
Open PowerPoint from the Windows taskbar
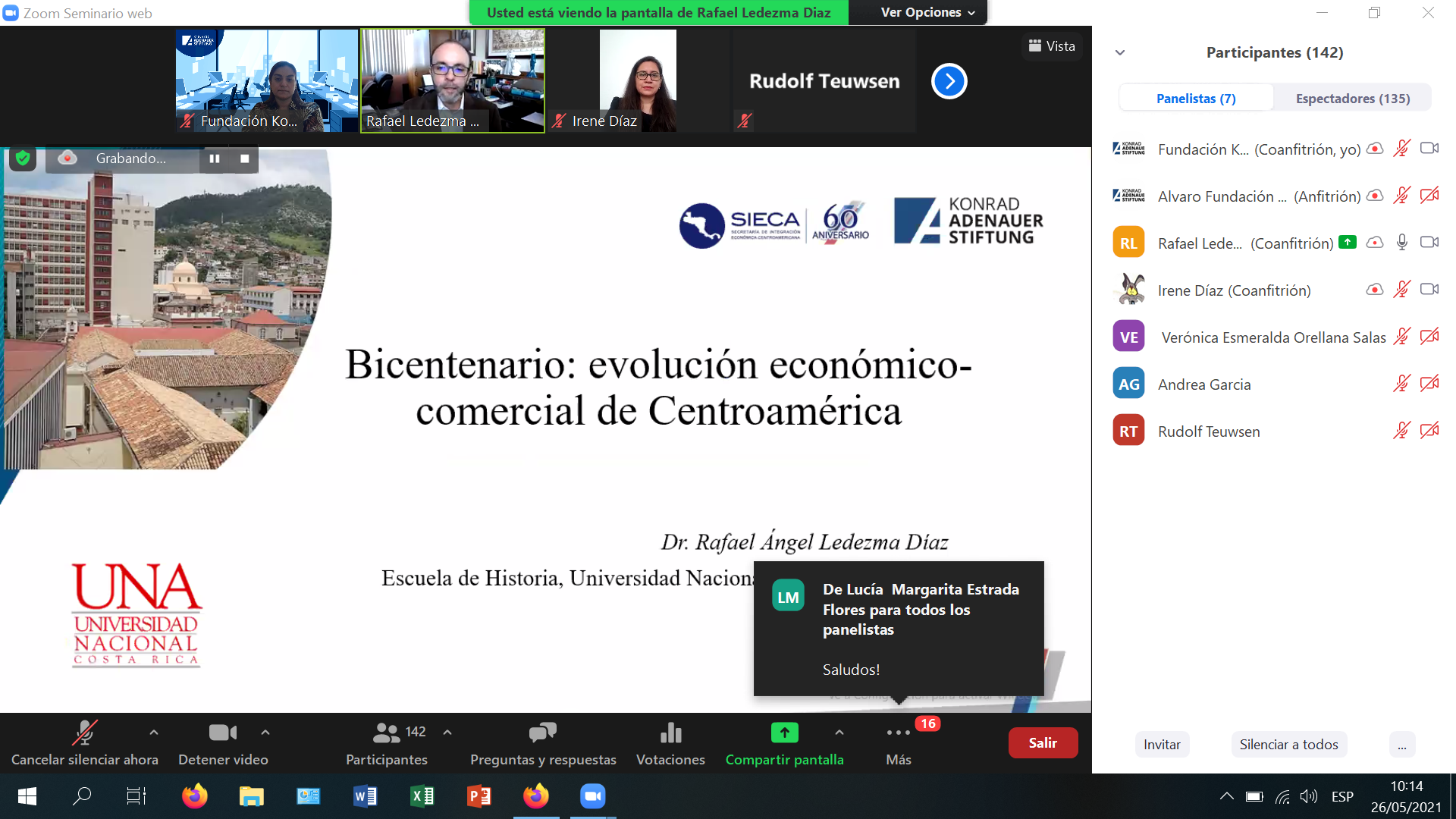pos(479,796)
